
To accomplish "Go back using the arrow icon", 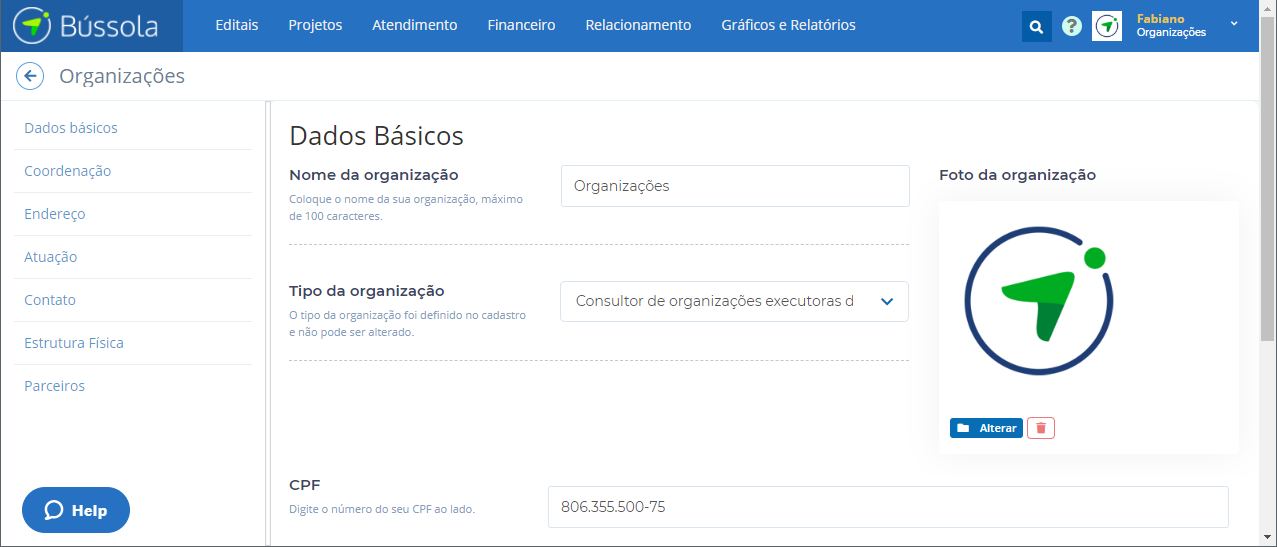I will pyautogui.click(x=30, y=76).
